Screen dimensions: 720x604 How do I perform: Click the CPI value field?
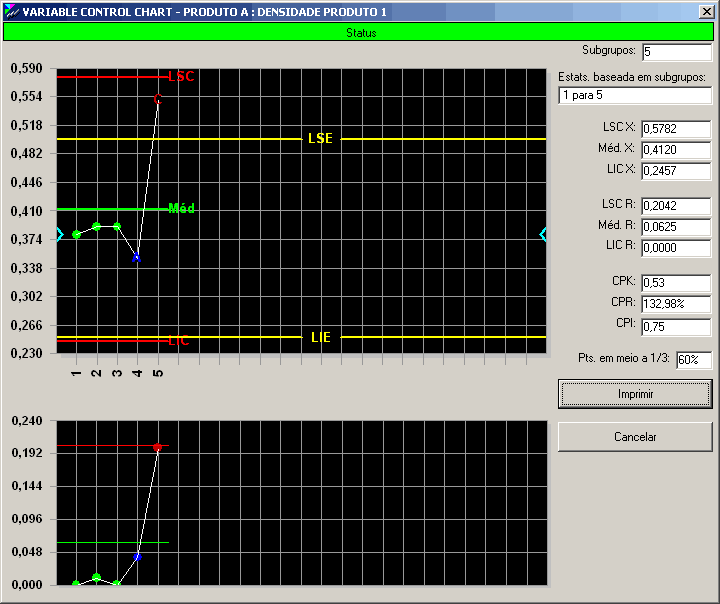[675, 326]
